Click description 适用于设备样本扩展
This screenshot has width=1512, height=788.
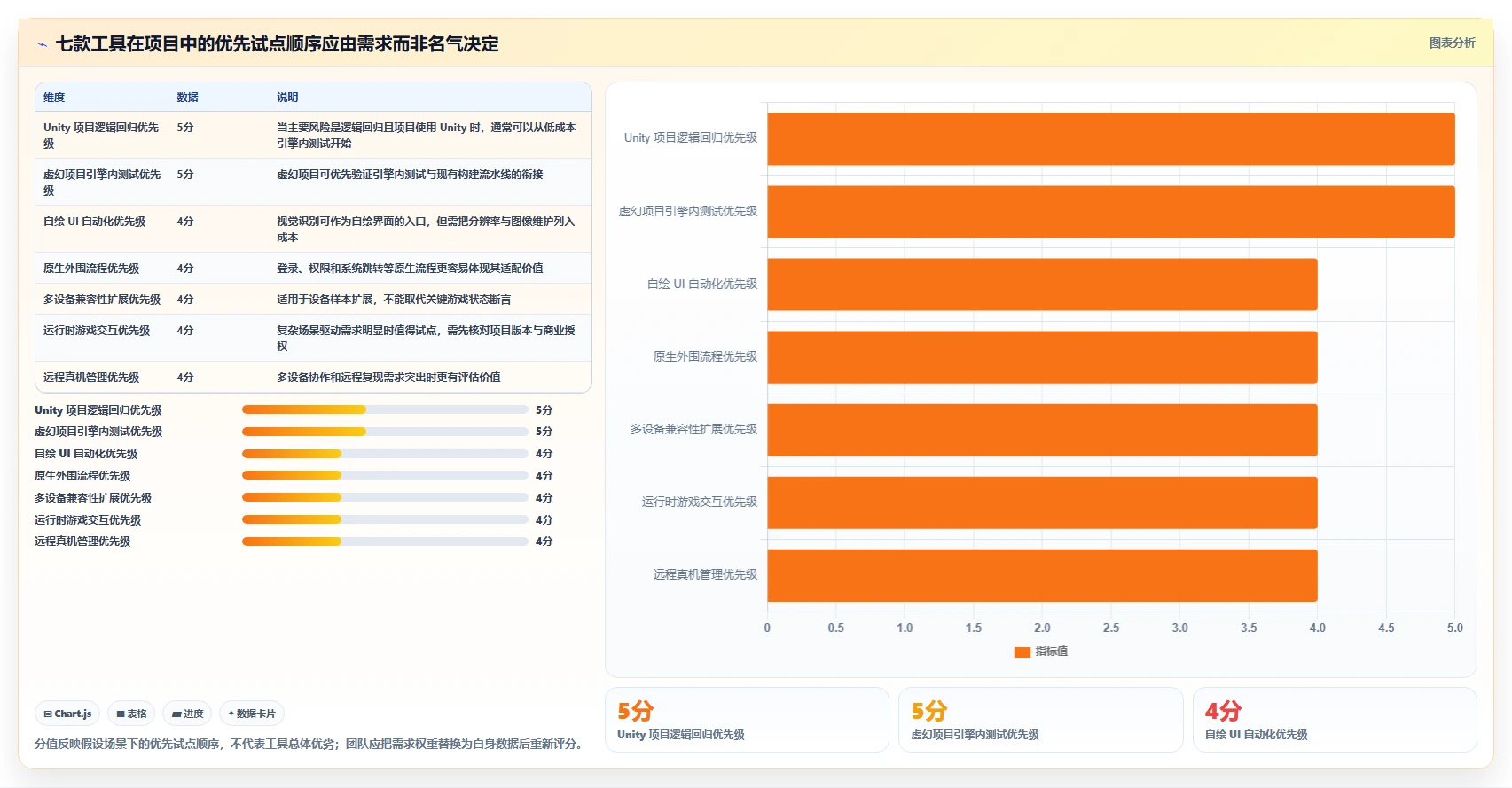[394, 300]
